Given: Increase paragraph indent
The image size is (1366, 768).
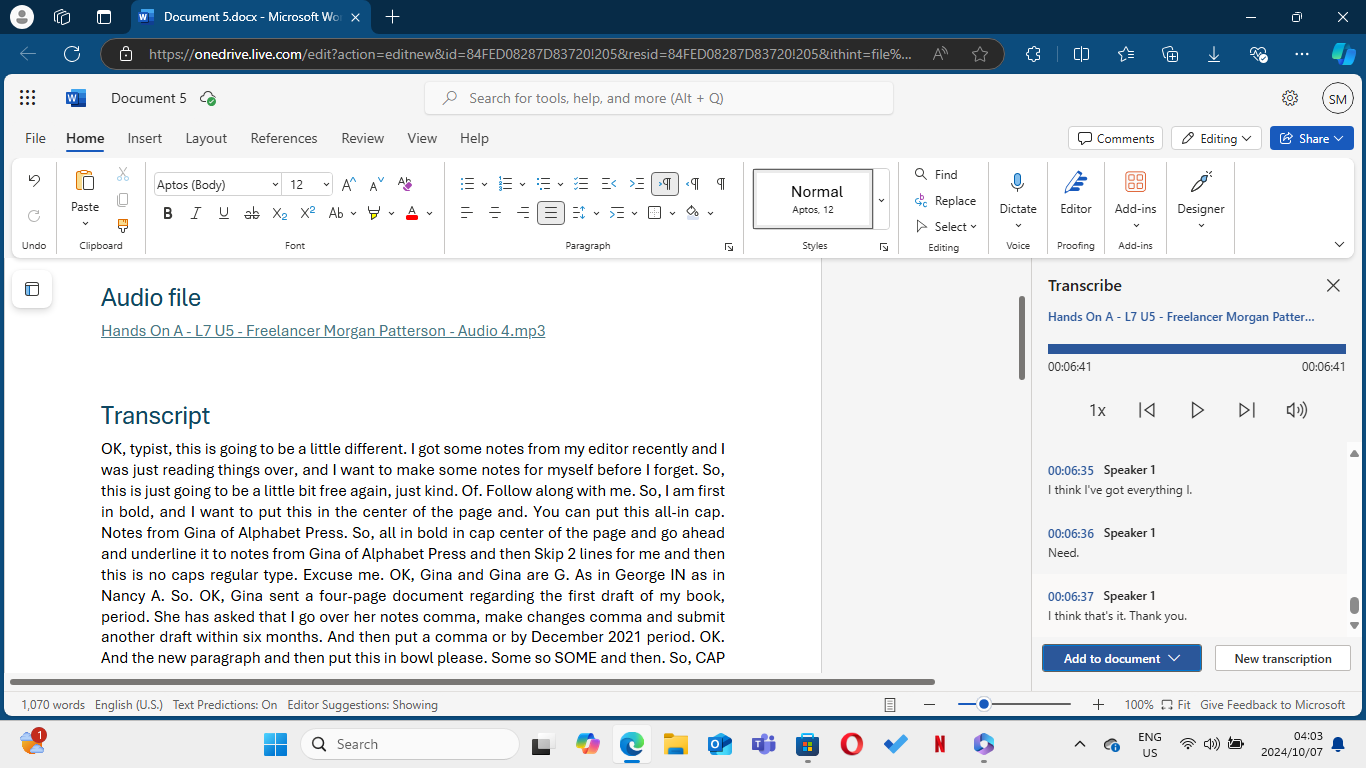Looking at the screenshot, I should pyautogui.click(x=636, y=184).
